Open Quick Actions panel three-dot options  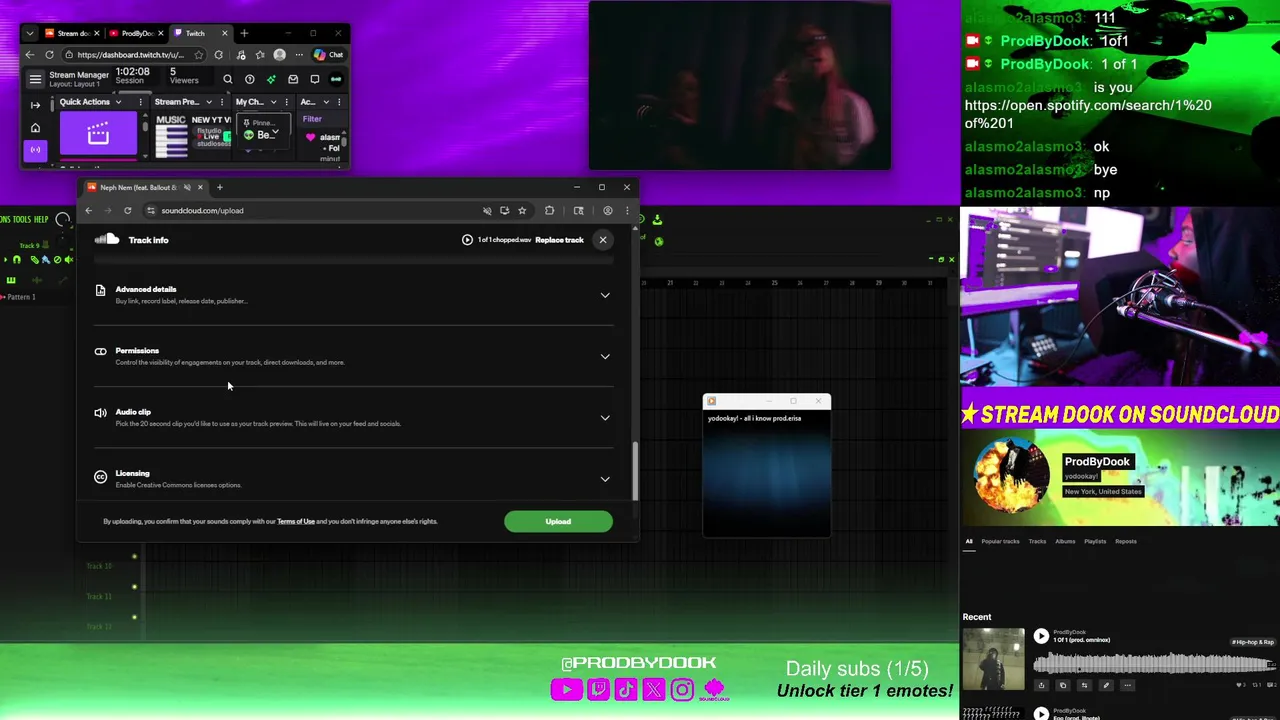point(140,102)
